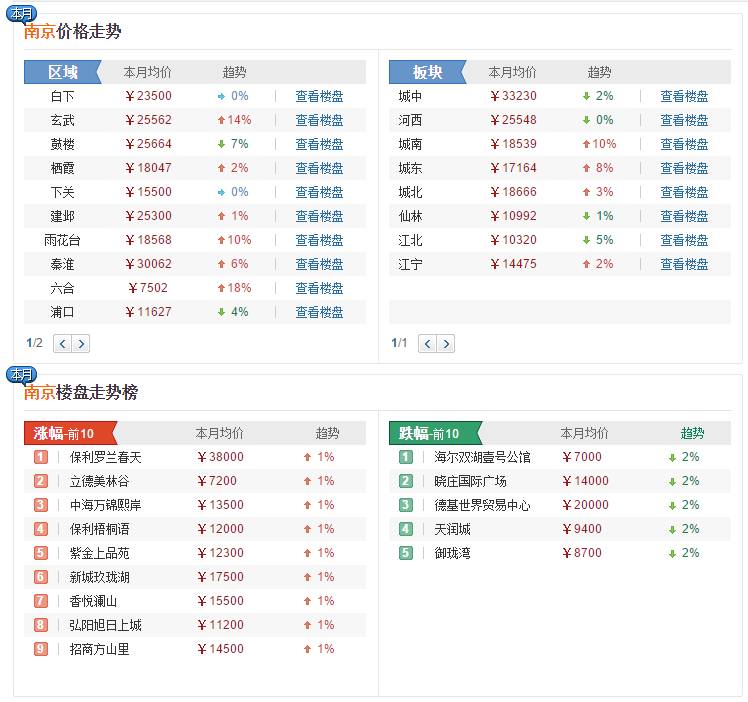Click next arrow under the 板块 table

(x=446, y=343)
